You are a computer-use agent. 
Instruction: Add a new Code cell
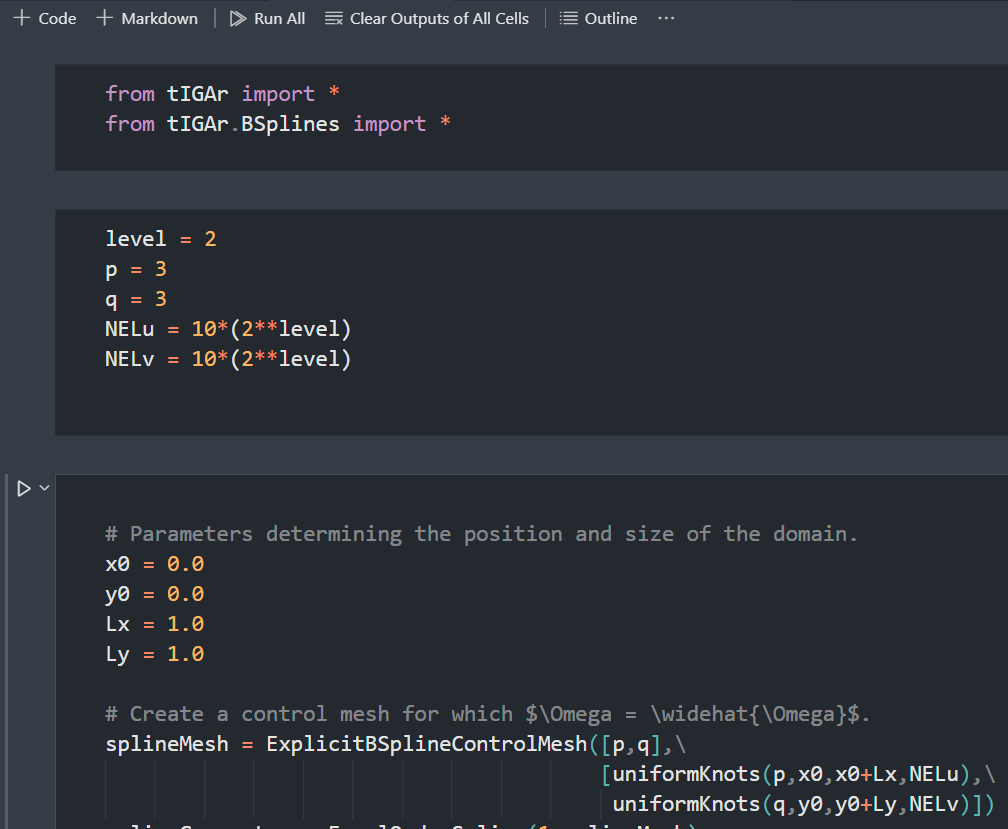pos(45,18)
